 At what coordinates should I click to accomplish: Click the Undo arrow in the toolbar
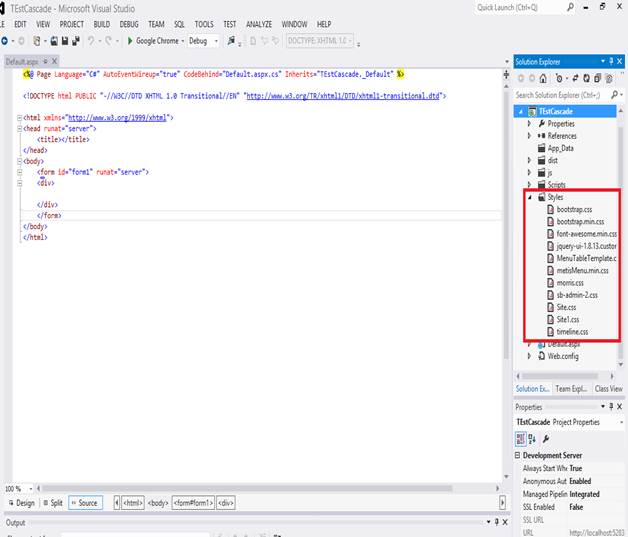(x=92, y=41)
